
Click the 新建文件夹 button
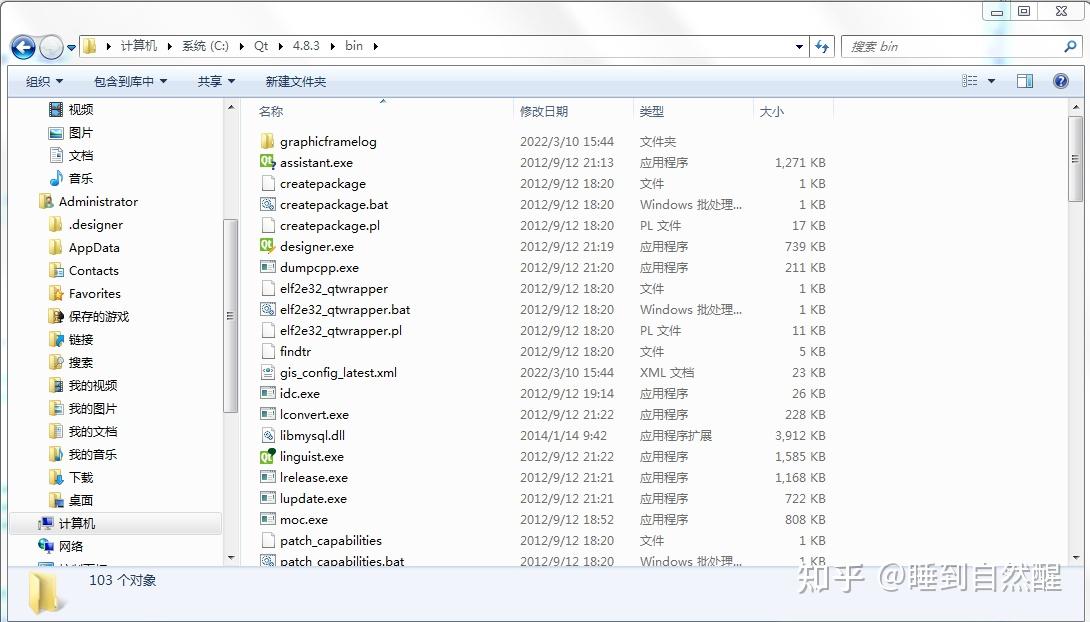pyautogui.click(x=295, y=81)
